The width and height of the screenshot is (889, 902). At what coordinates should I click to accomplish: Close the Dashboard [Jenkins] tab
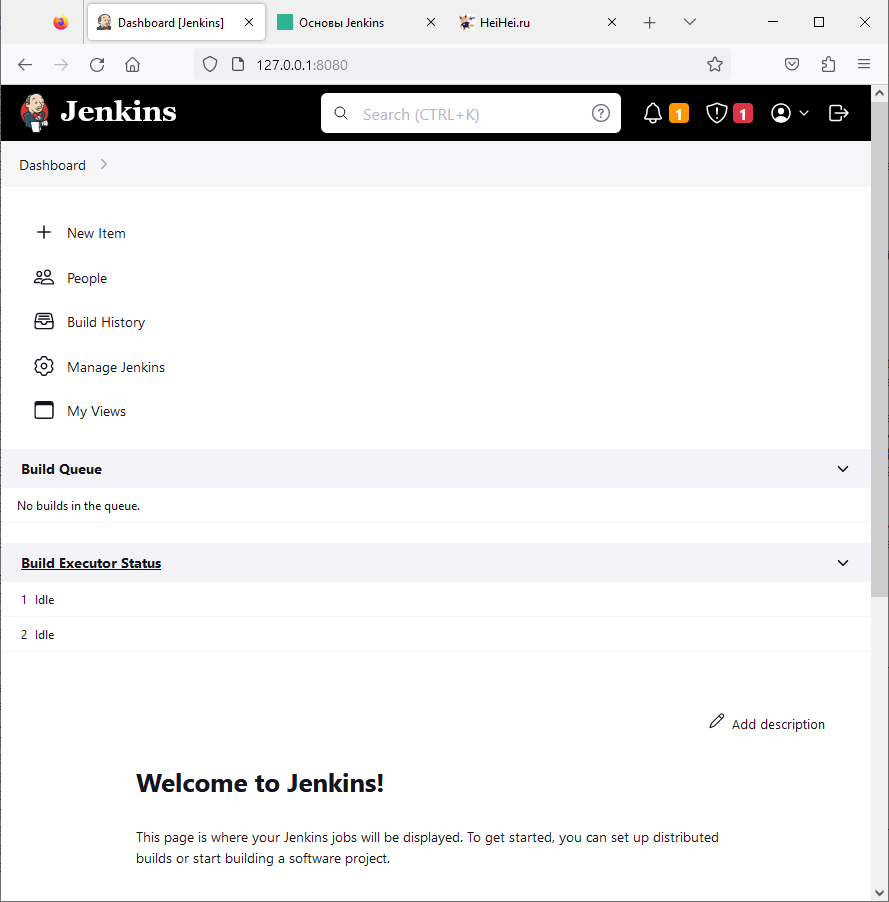tap(249, 22)
